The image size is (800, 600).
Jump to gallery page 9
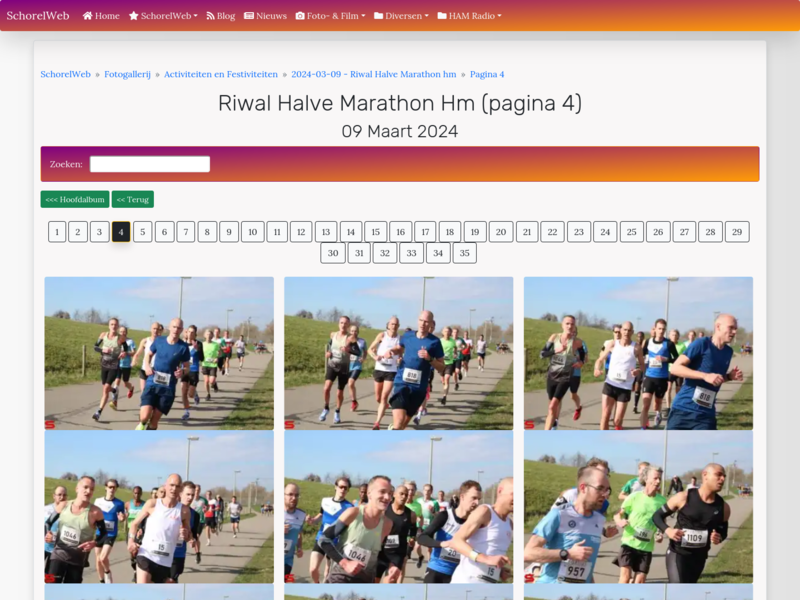point(229,232)
